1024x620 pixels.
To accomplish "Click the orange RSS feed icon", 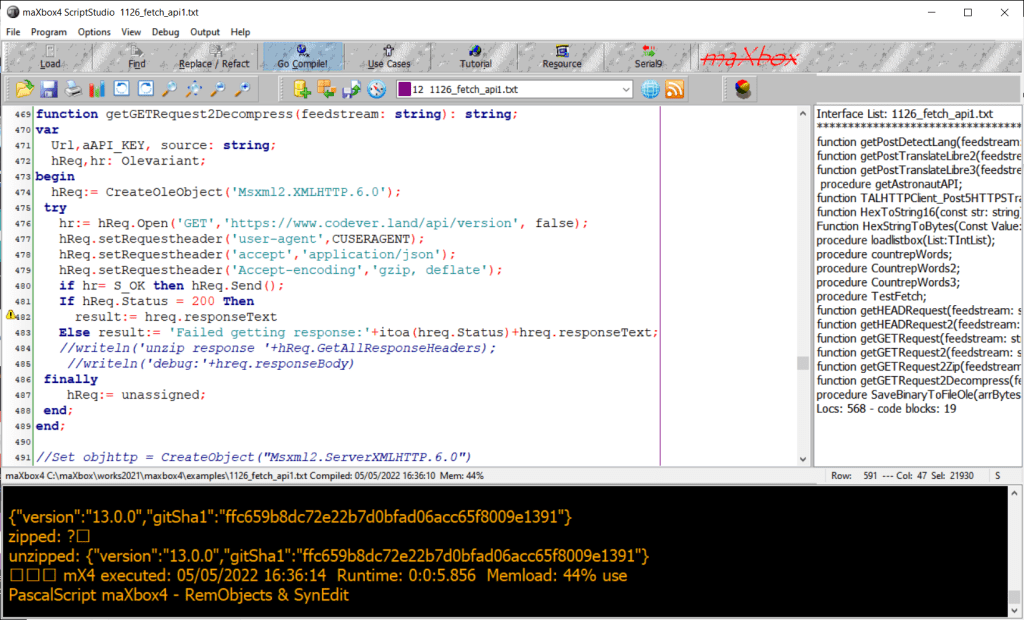I will coord(675,90).
